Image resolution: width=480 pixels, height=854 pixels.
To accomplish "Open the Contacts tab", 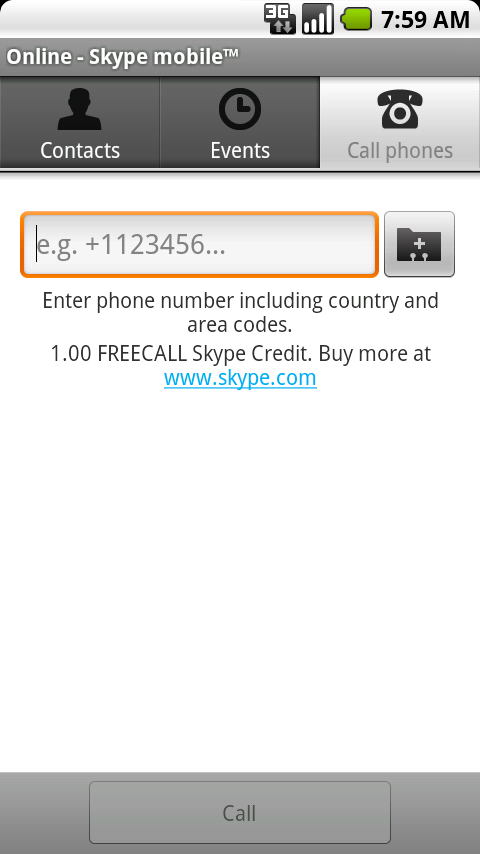I will (x=80, y=123).
